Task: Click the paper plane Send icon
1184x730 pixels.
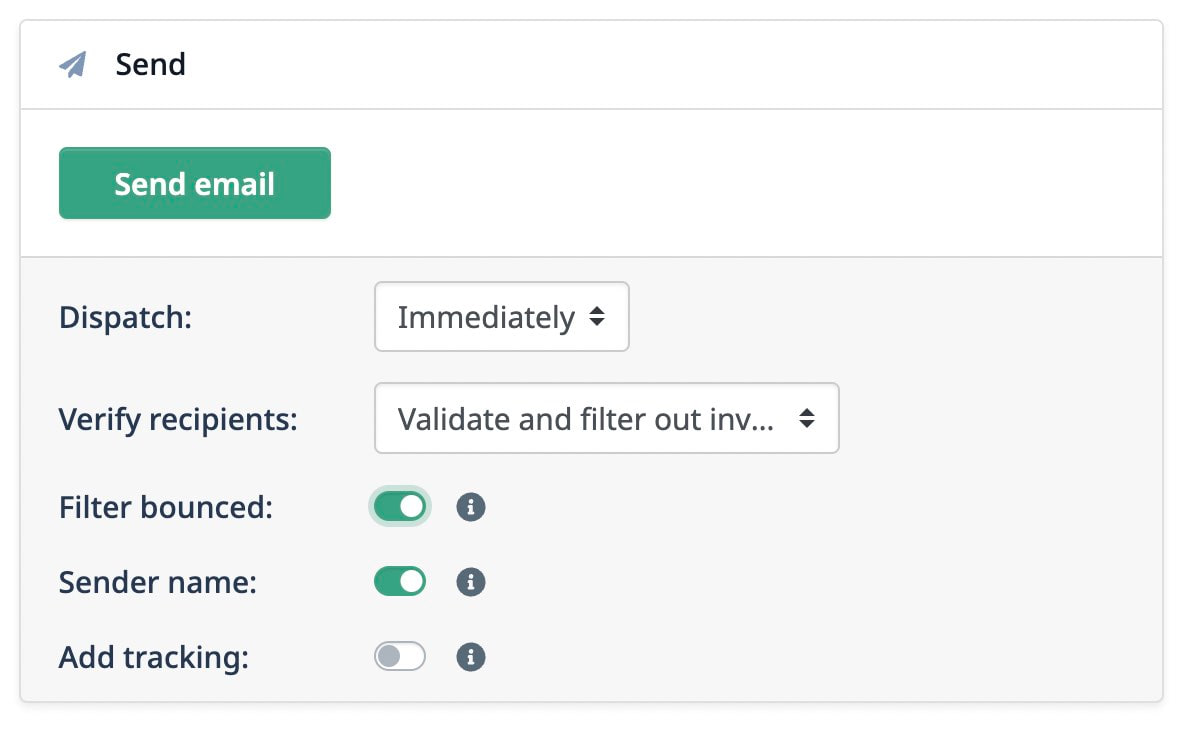Action: coord(73,63)
